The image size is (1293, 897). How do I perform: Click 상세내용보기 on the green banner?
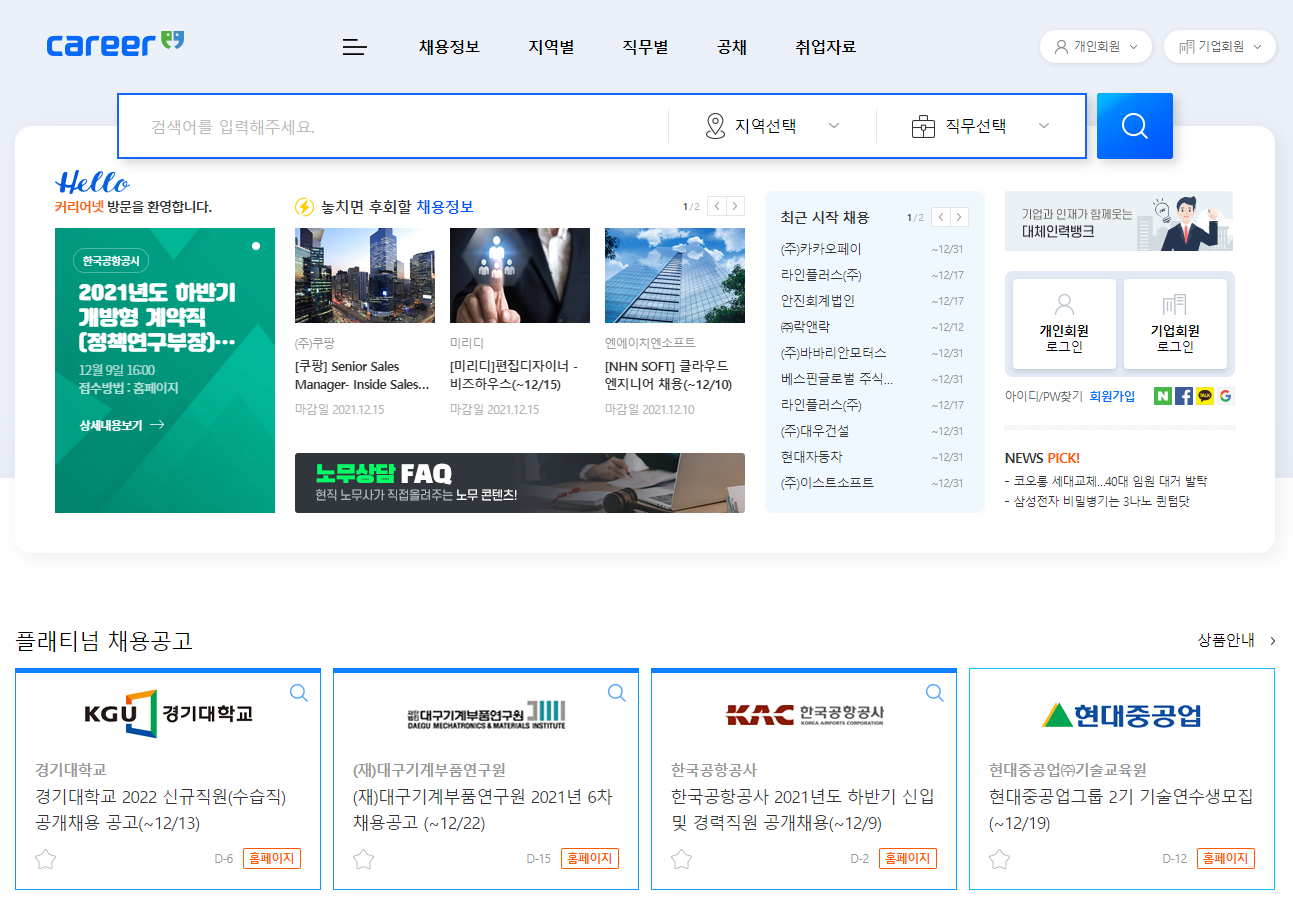click(x=122, y=425)
